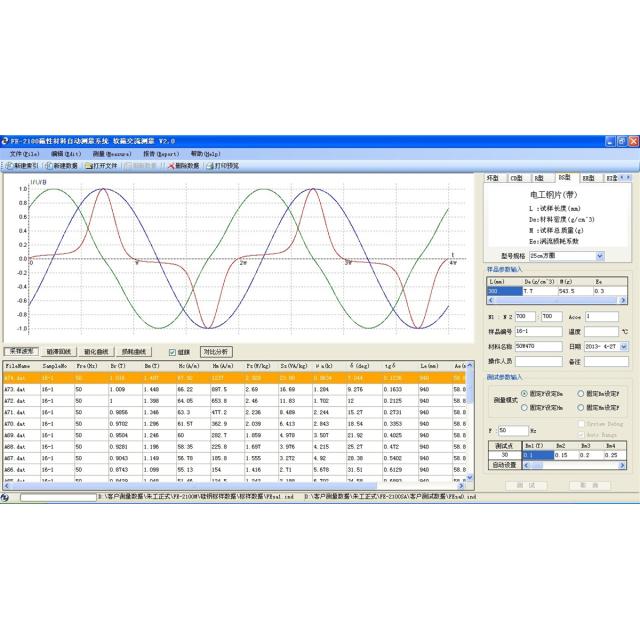Toggle the Auto Range checkbox
Screen dimensions: 640x640
pyautogui.click(x=581, y=435)
